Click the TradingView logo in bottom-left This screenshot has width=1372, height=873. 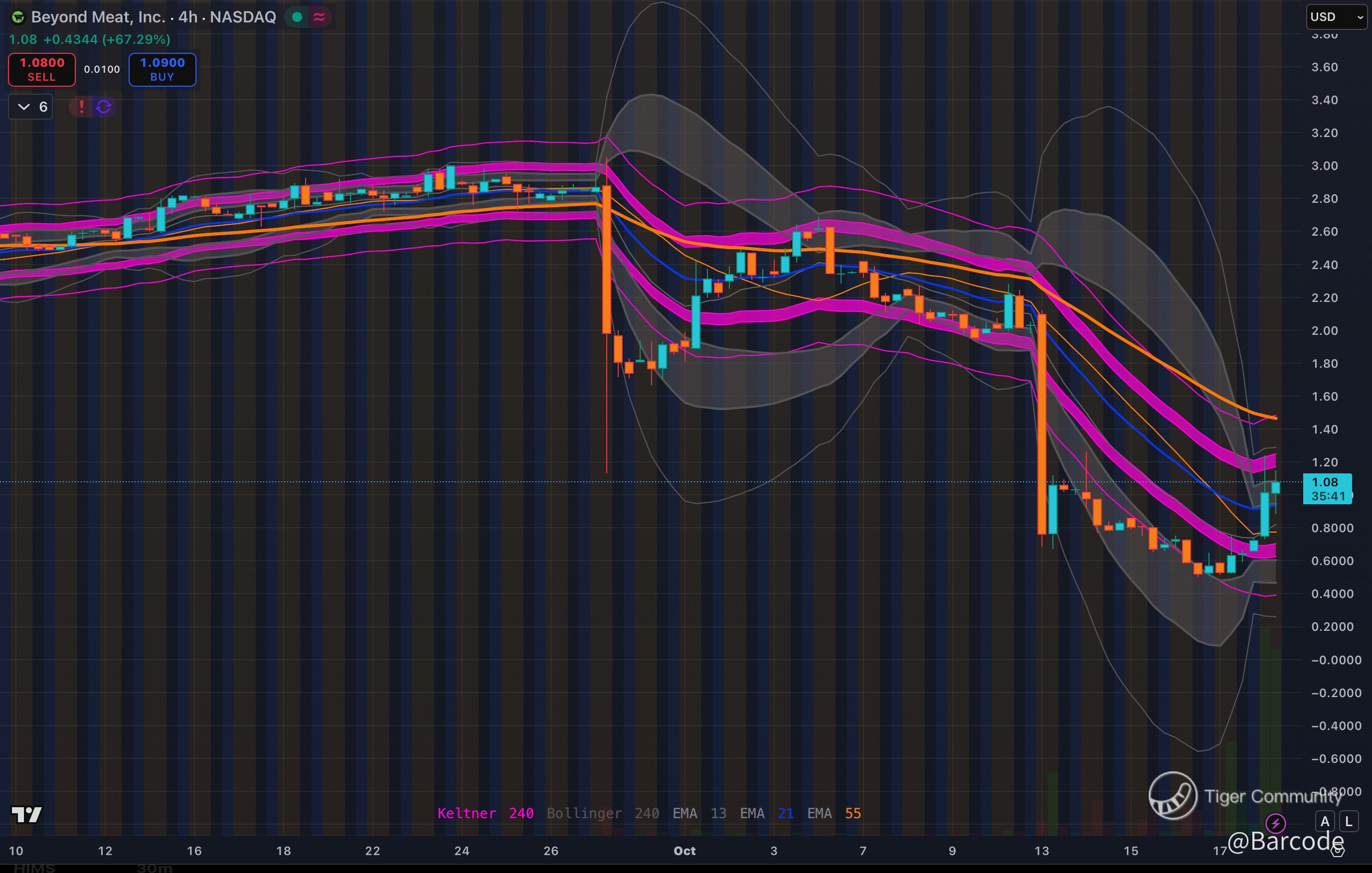[x=26, y=815]
